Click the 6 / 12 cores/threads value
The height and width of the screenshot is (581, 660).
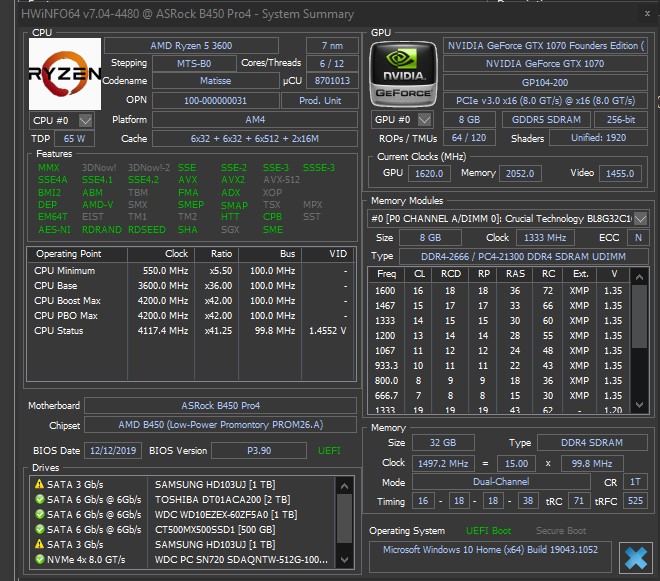[332, 64]
